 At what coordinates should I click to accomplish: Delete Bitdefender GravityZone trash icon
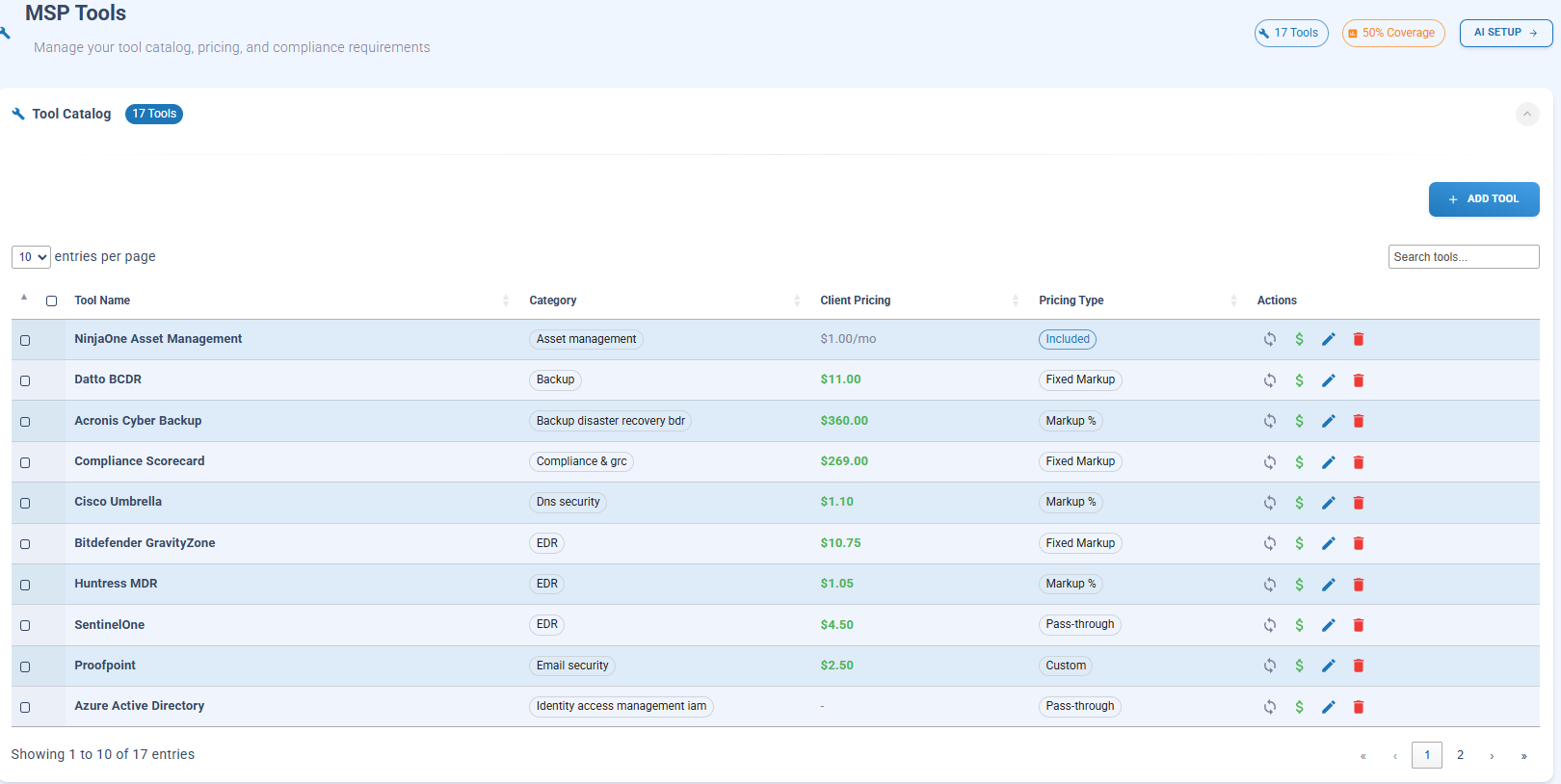pos(1359,543)
